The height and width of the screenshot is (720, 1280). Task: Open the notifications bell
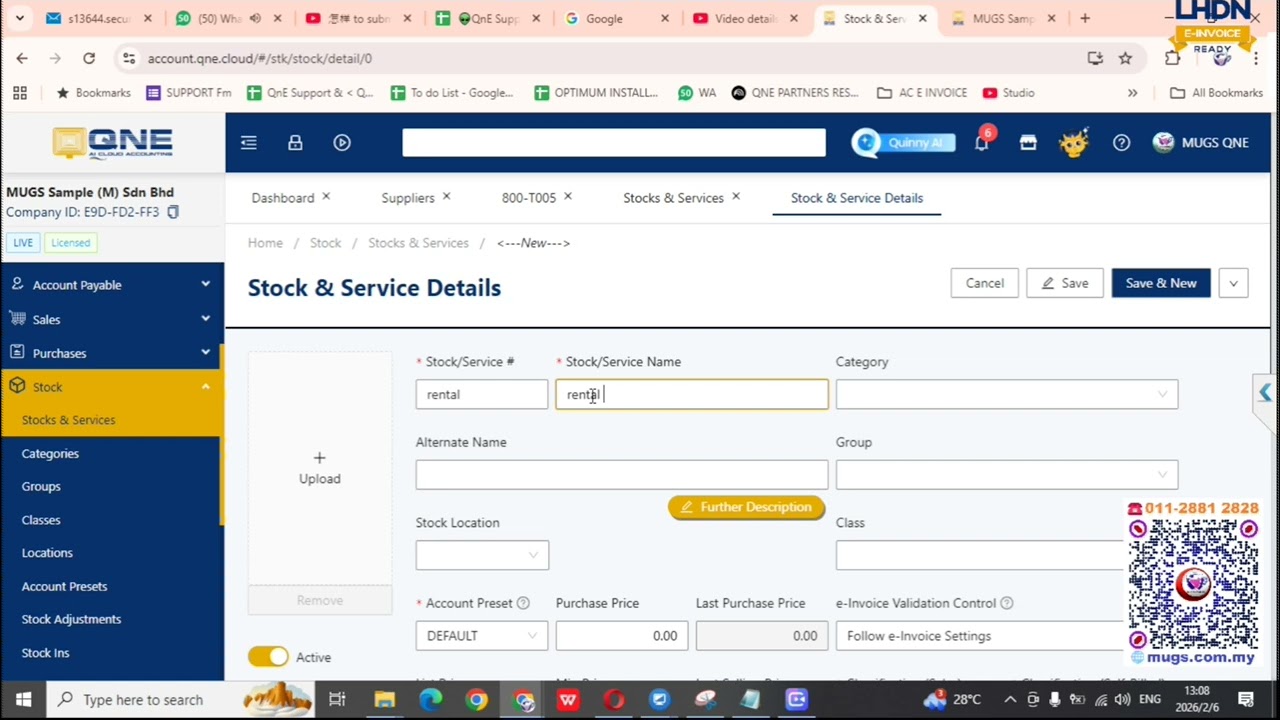(x=982, y=143)
